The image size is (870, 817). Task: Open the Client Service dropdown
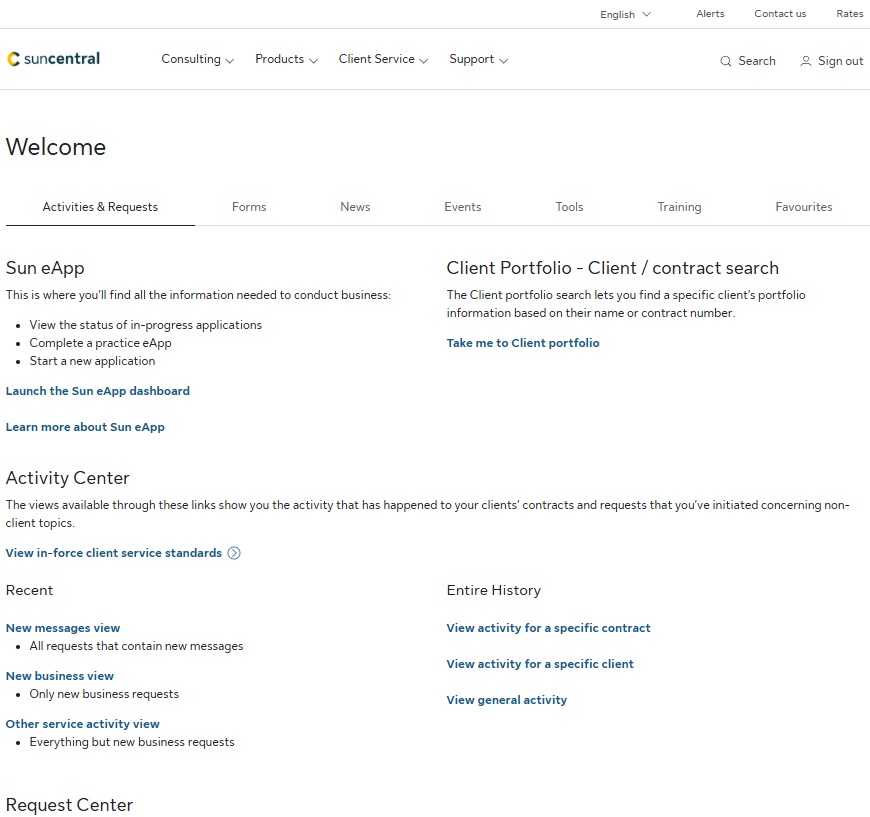[383, 59]
